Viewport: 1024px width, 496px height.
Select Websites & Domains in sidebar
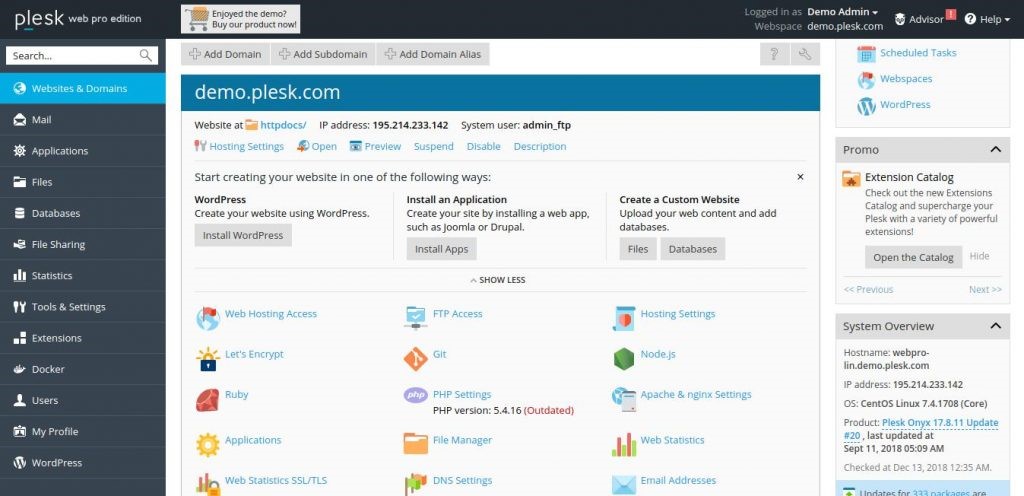pyautogui.click(x=82, y=88)
